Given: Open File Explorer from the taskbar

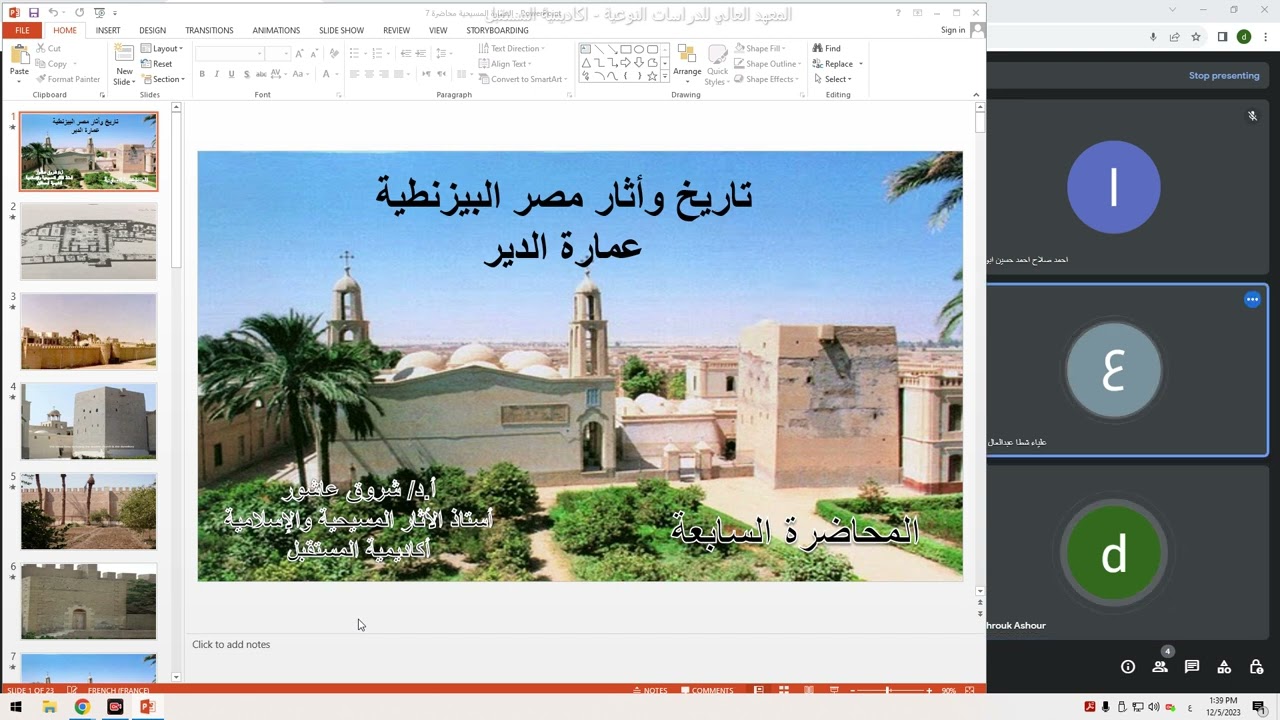Looking at the screenshot, I should 49,707.
